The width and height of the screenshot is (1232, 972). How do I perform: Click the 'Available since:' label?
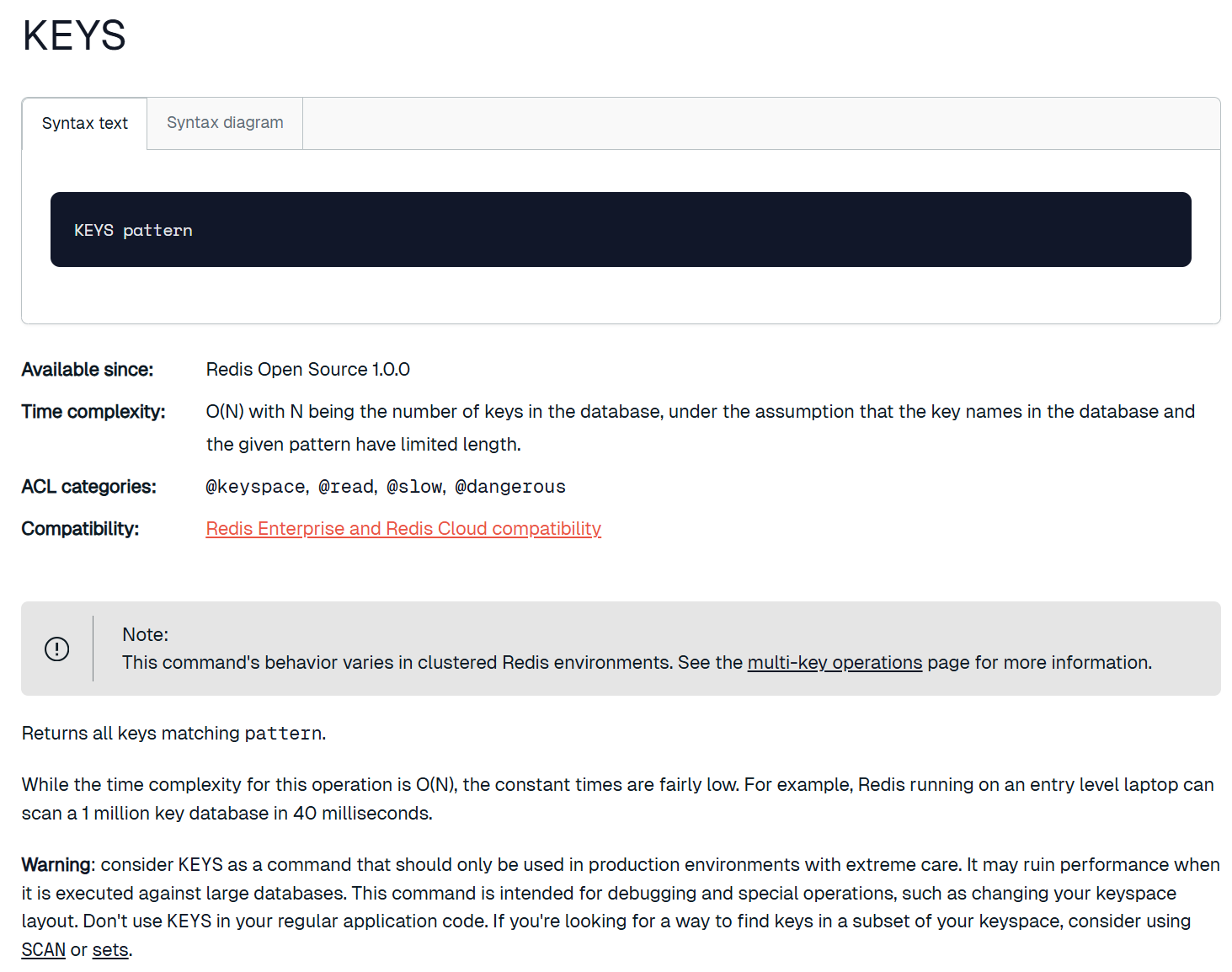[88, 369]
